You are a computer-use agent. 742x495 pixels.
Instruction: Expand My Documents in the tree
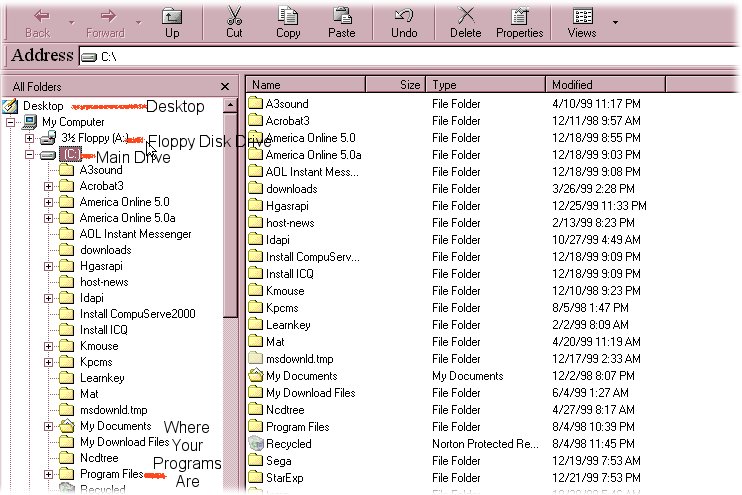point(48,426)
